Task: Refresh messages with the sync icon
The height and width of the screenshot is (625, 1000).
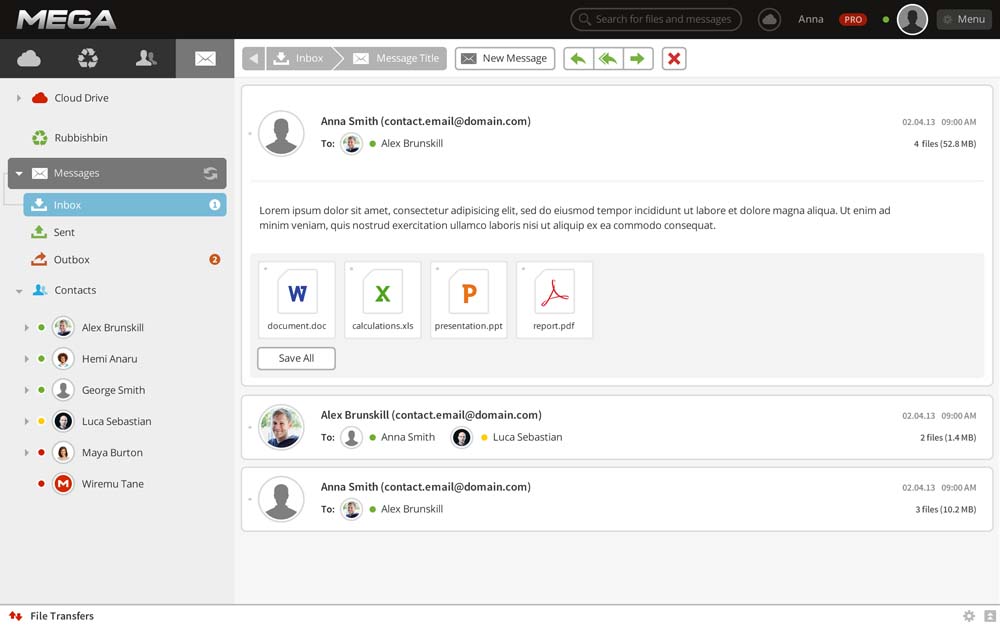Action: coord(210,173)
